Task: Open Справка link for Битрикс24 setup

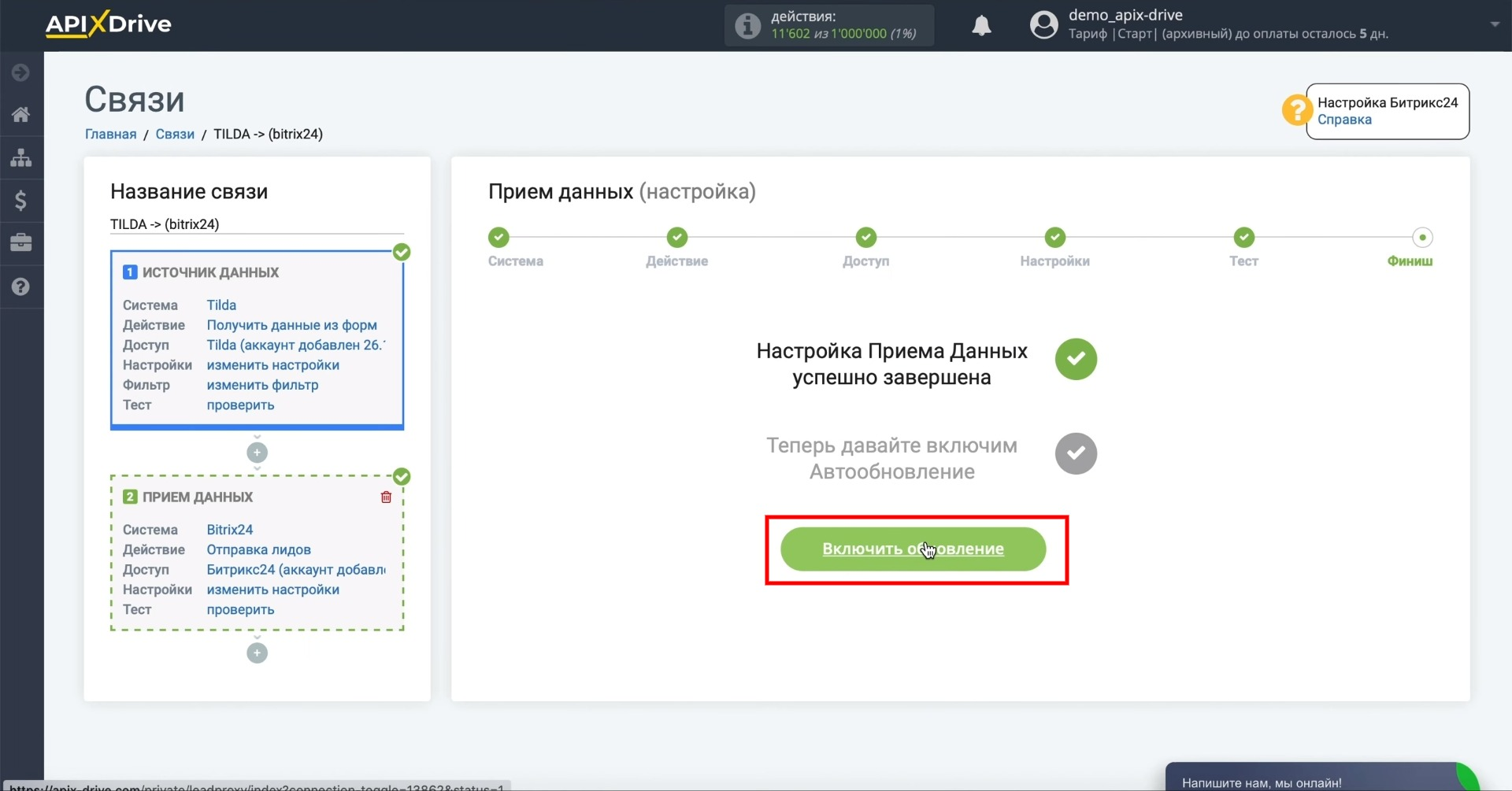Action: (1344, 120)
